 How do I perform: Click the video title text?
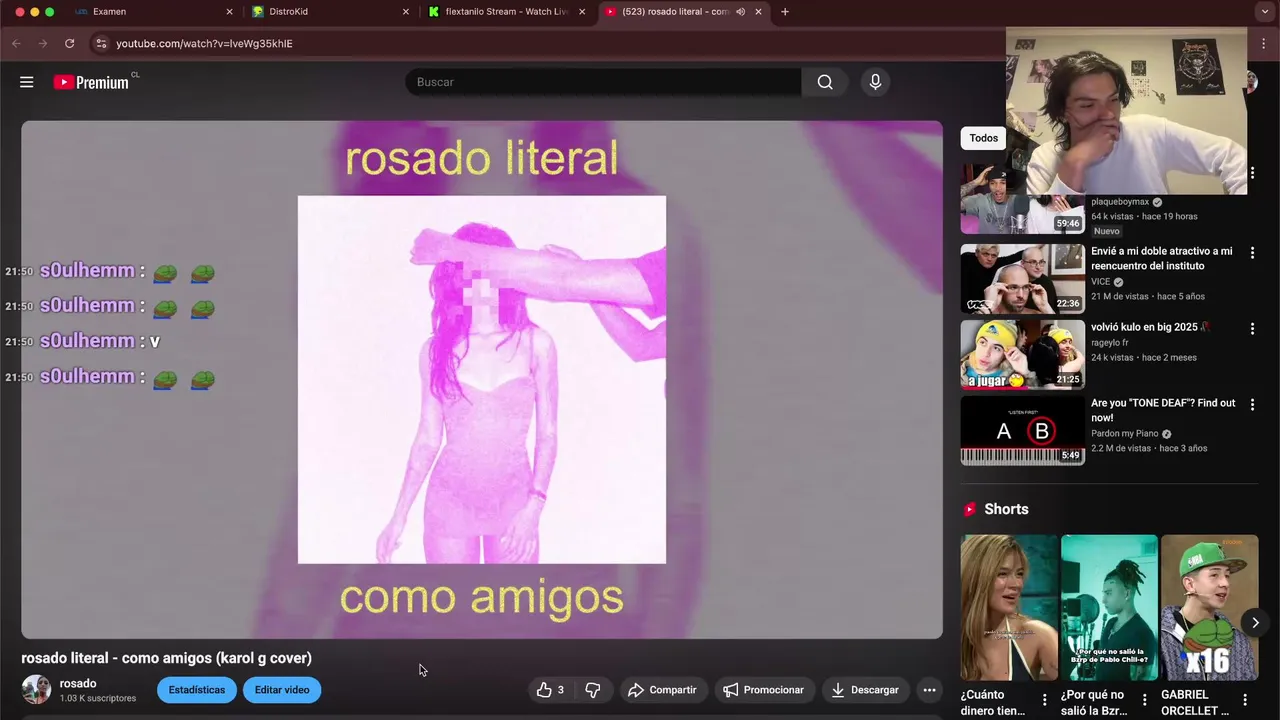(x=166, y=658)
